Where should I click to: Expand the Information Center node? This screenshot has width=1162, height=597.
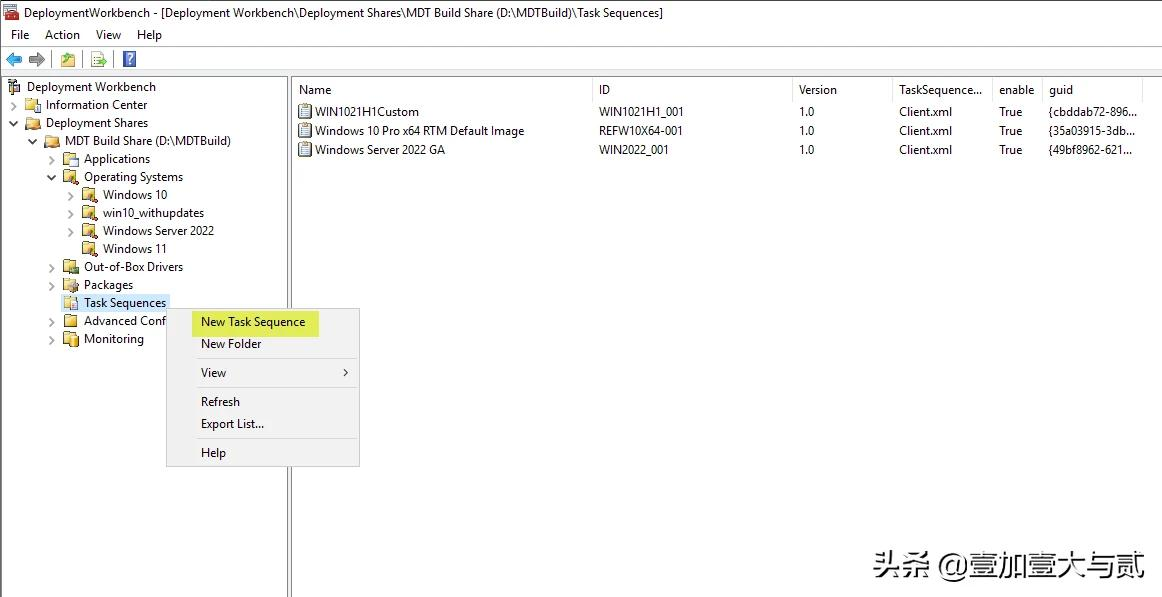point(13,105)
